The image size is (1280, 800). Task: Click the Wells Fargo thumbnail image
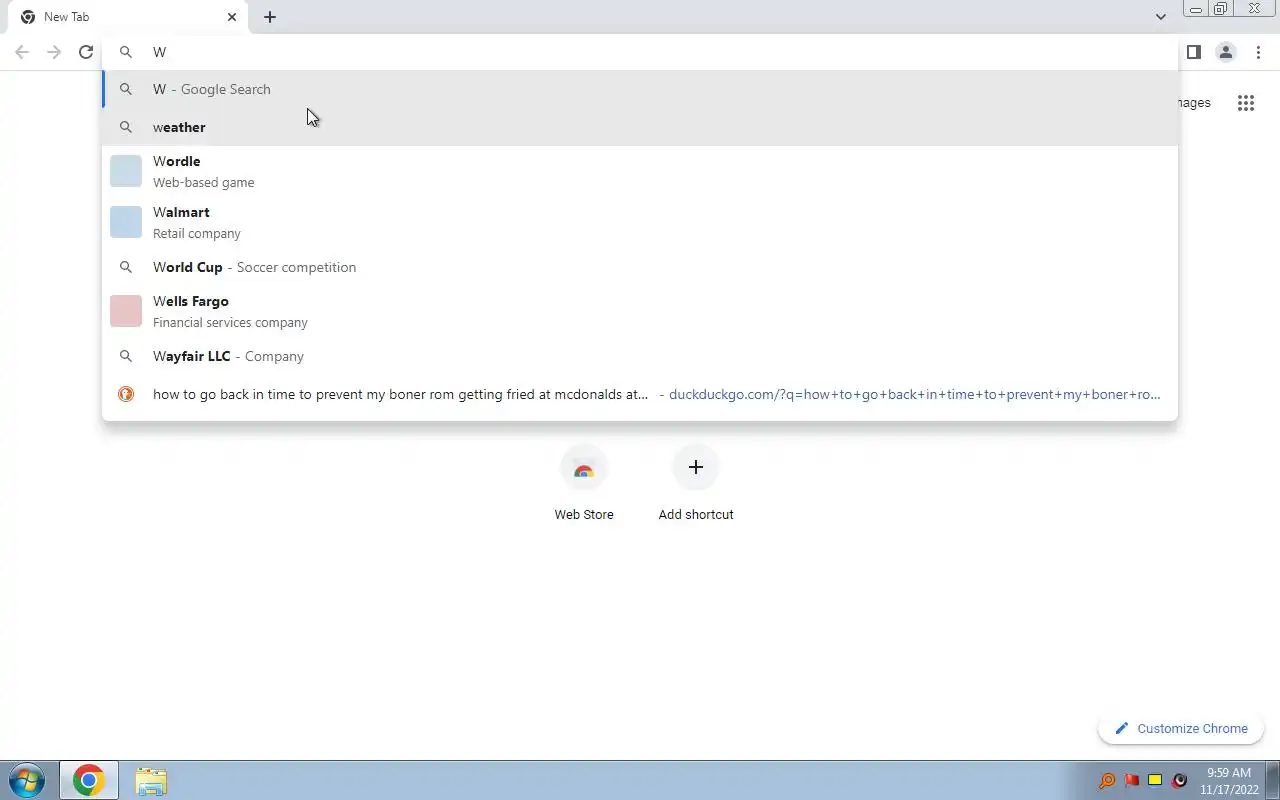tap(126, 311)
